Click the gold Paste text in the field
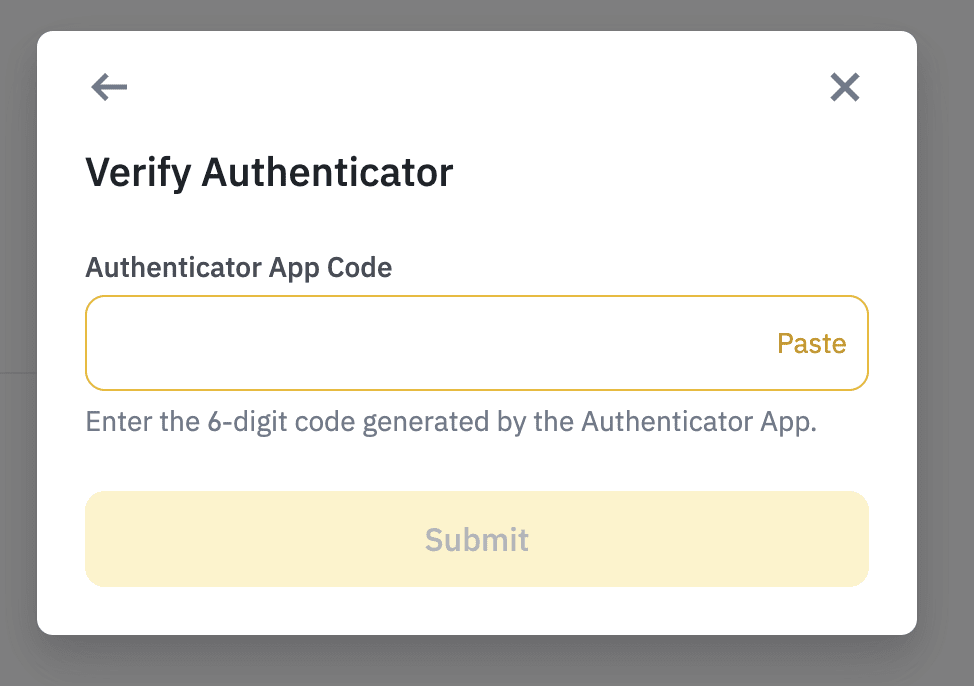 [811, 344]
